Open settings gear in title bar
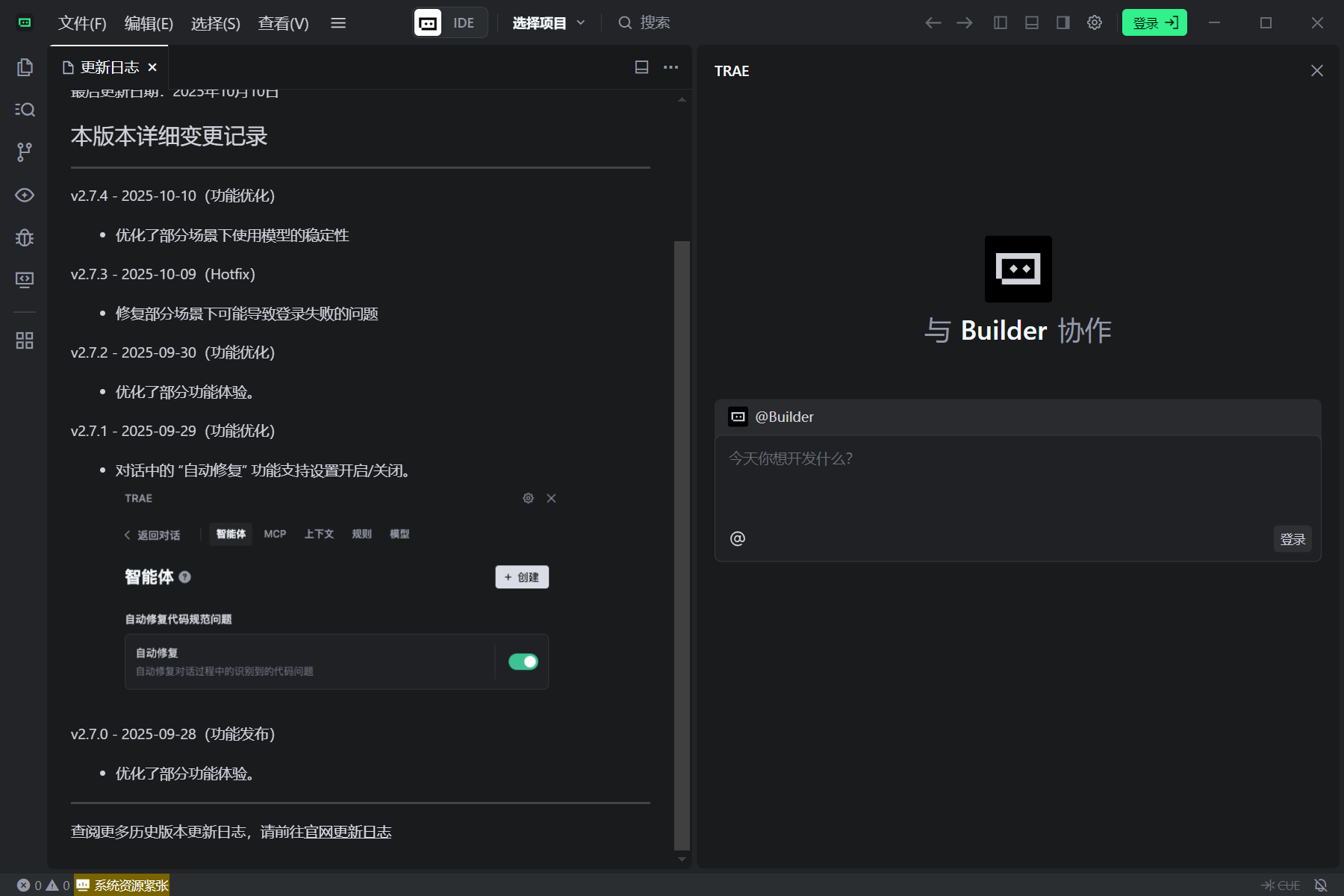The image size is (1344, 896). [x=1095, y=23]
